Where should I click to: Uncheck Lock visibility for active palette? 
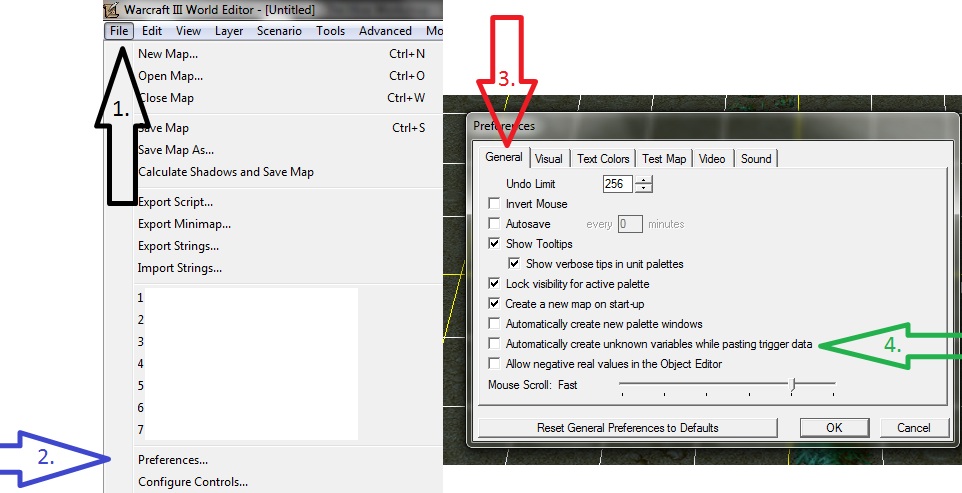pyautogui.click(x=494, y=284)
